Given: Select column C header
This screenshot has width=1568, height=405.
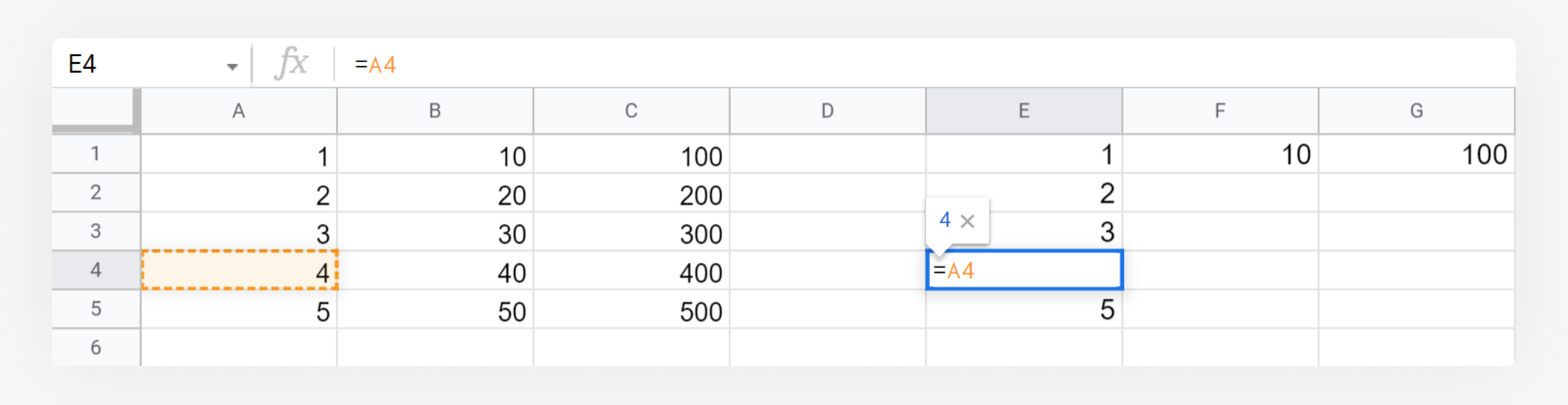Looking at the screenshot, I should pyautogui.click(x=631, y=111).
